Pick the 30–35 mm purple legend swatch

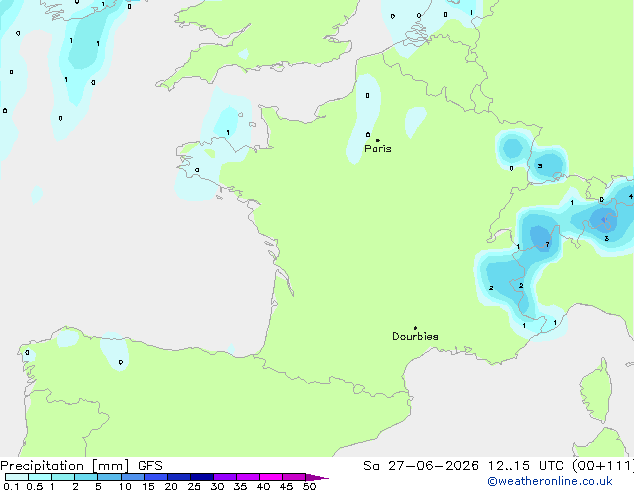coord(225,477)
